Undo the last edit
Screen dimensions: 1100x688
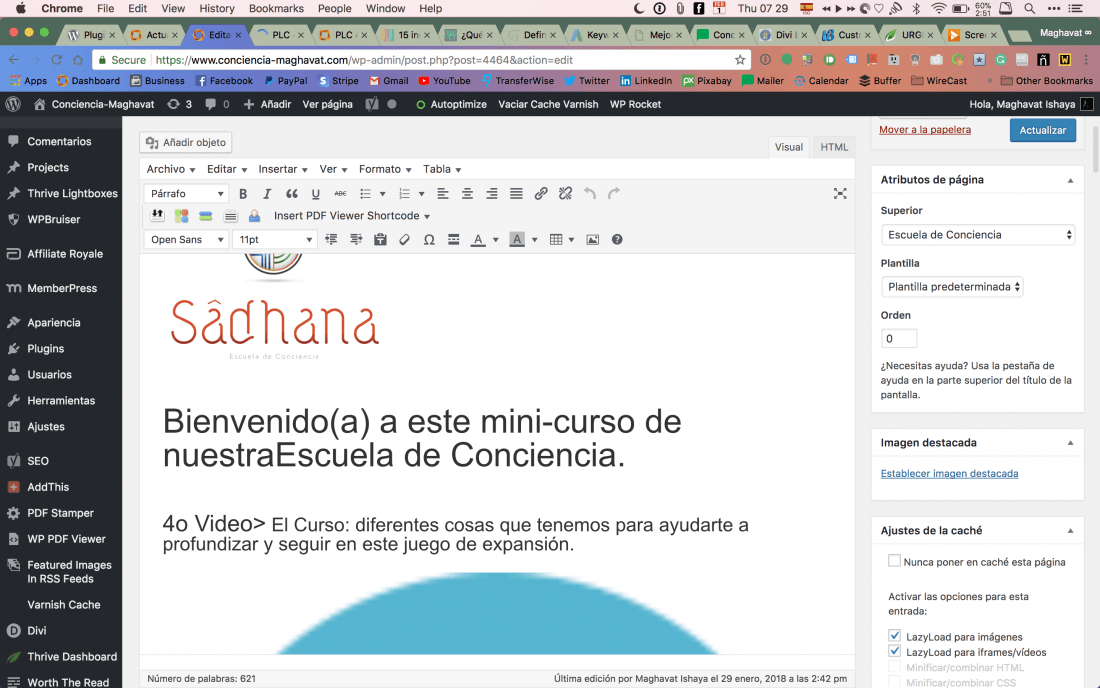point(590,194)
